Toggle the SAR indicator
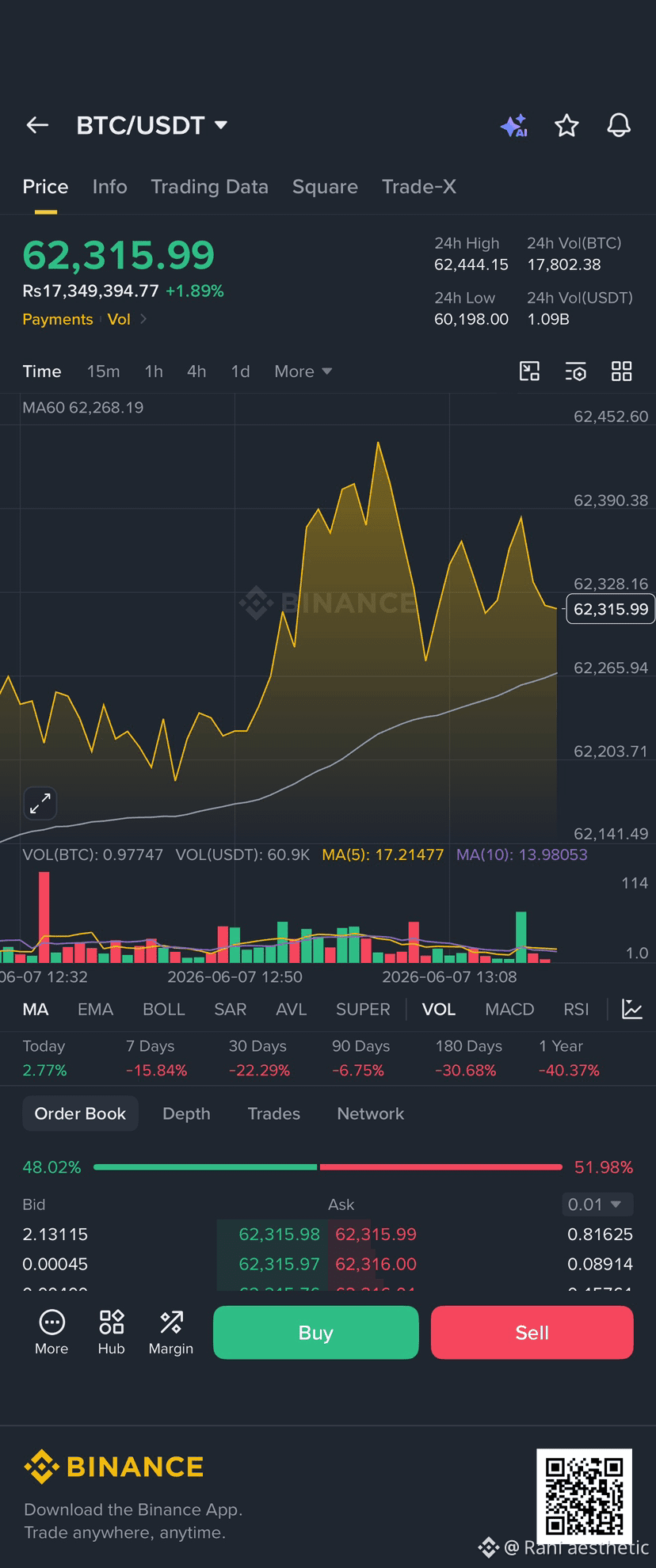Viewport: 656px width, 1568px height. (x=231, y=1010)
